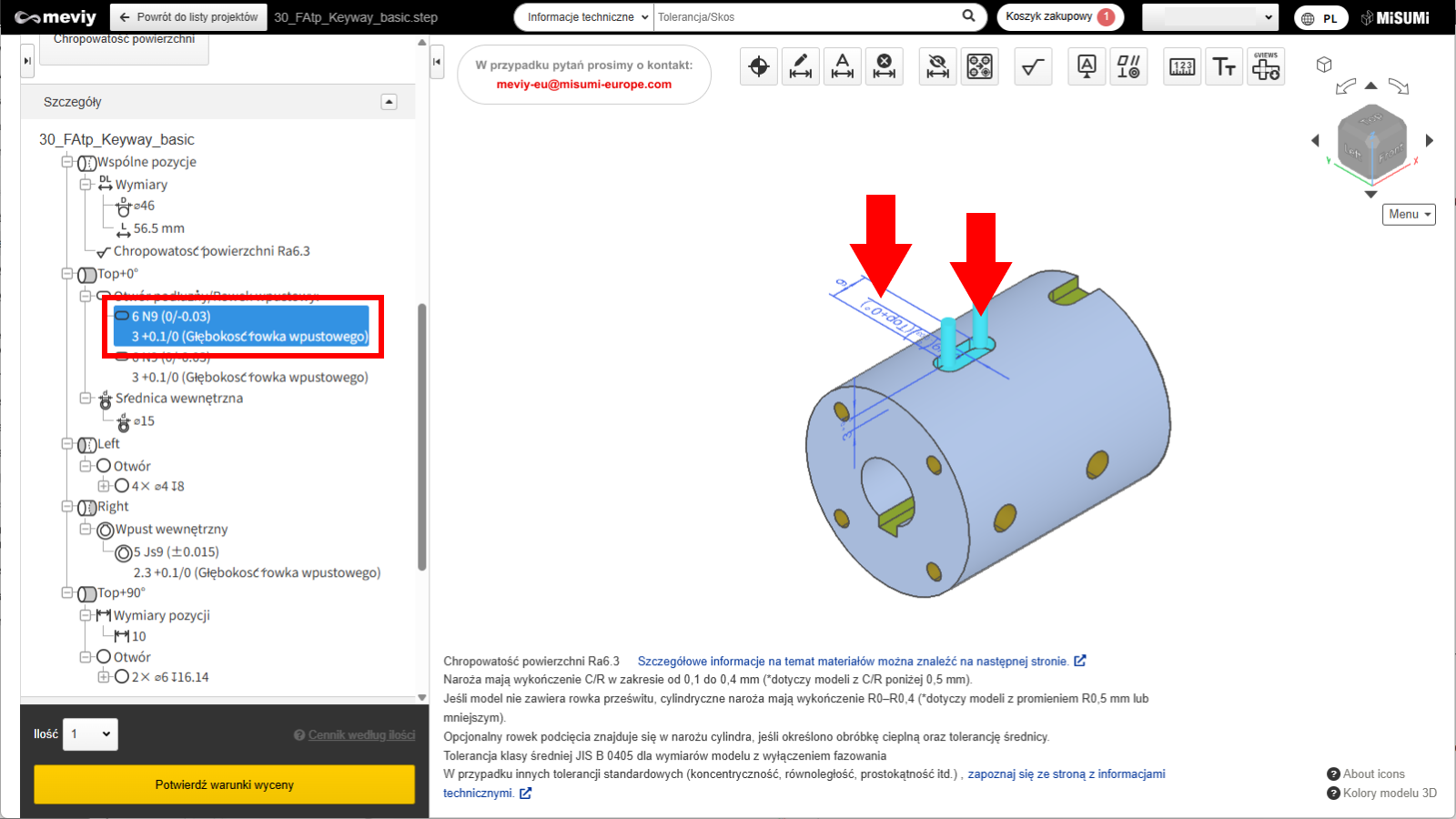Select the text size Tt tool
Image resolution: width=1456 pixels, height=819 pixels.
tap(1224, 66)
